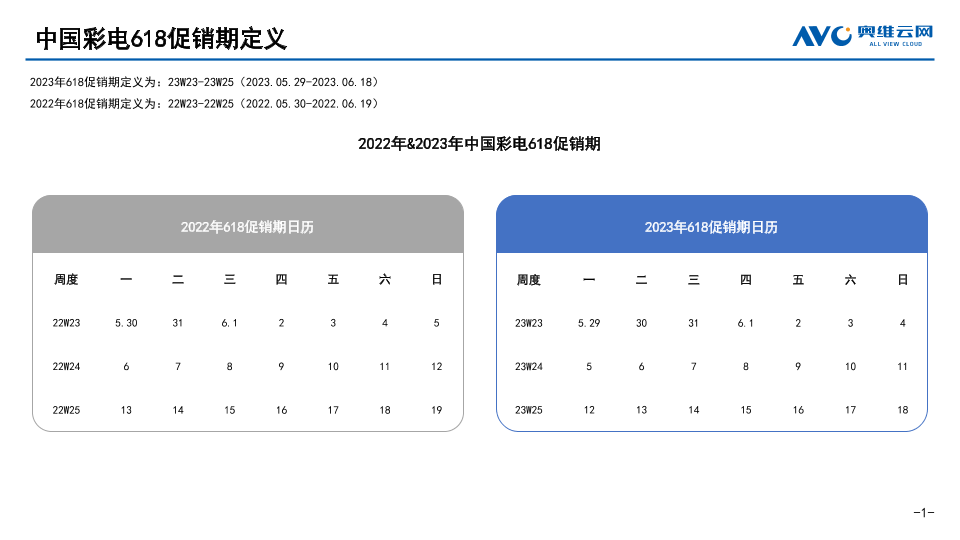Image resolution: width=960 pixels, height=540 pixels.
Task: Select the centered heading 2022年&2023年中国彩电618促销期
Action: pos(479,144)
